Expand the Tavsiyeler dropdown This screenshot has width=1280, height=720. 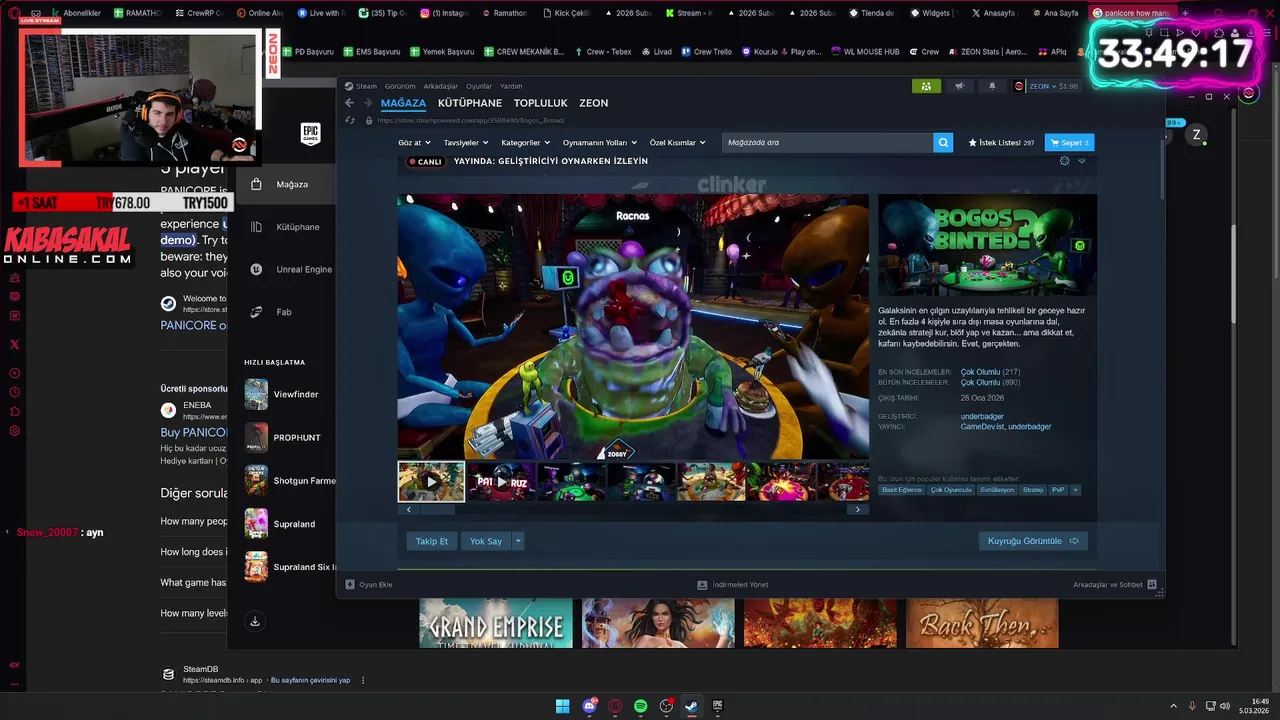[465, 143]
